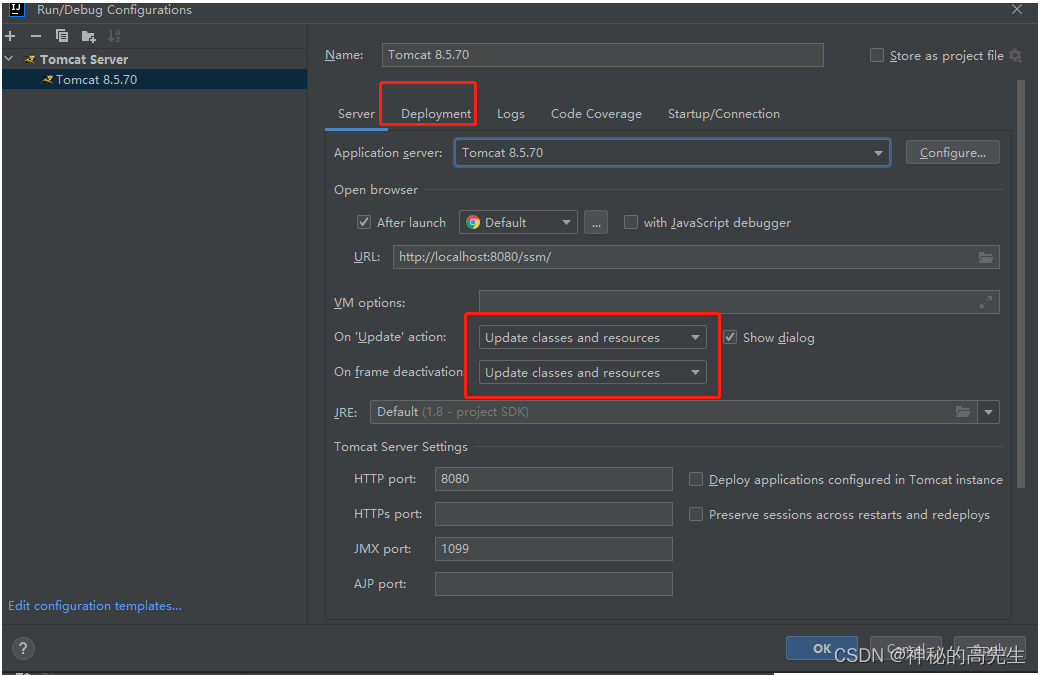The height and width of the screenshot is (675, 1042).
Task: Move configuration into new folder icon
Action: pyautogui.click(x=88, y=37)
